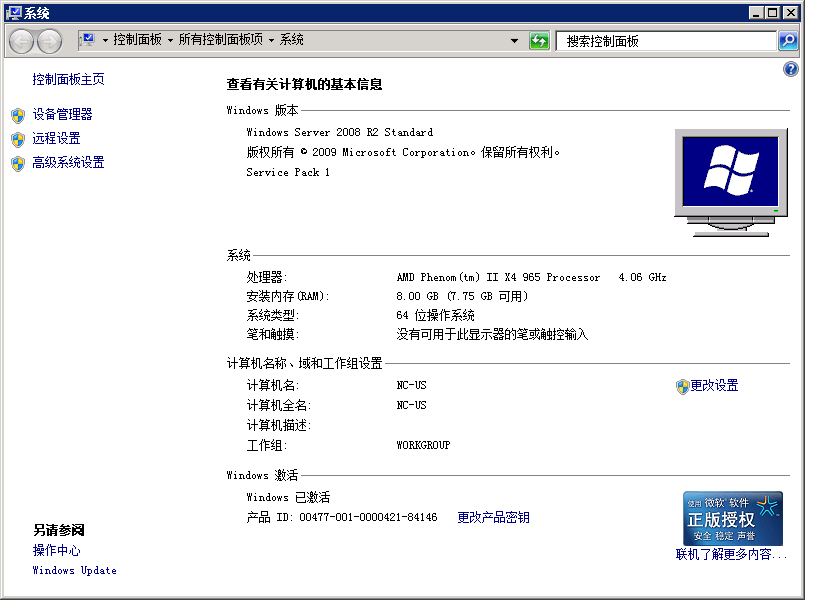818x600 pixels.
Task: Open 远程设置 link
Action: coord(56,138)
